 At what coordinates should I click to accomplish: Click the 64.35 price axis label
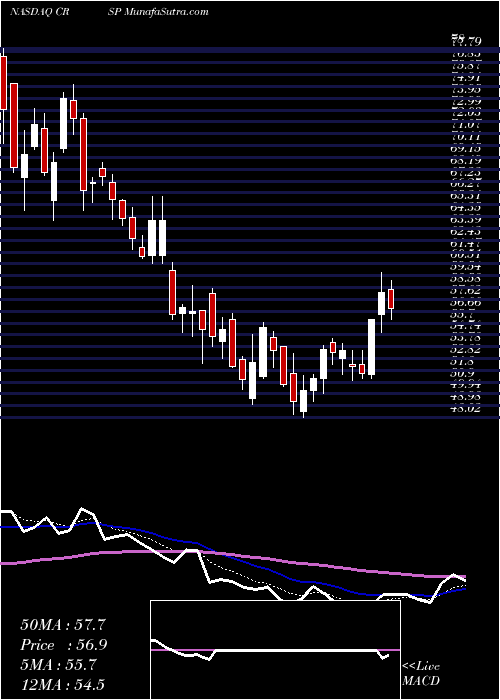pos(466,208)
